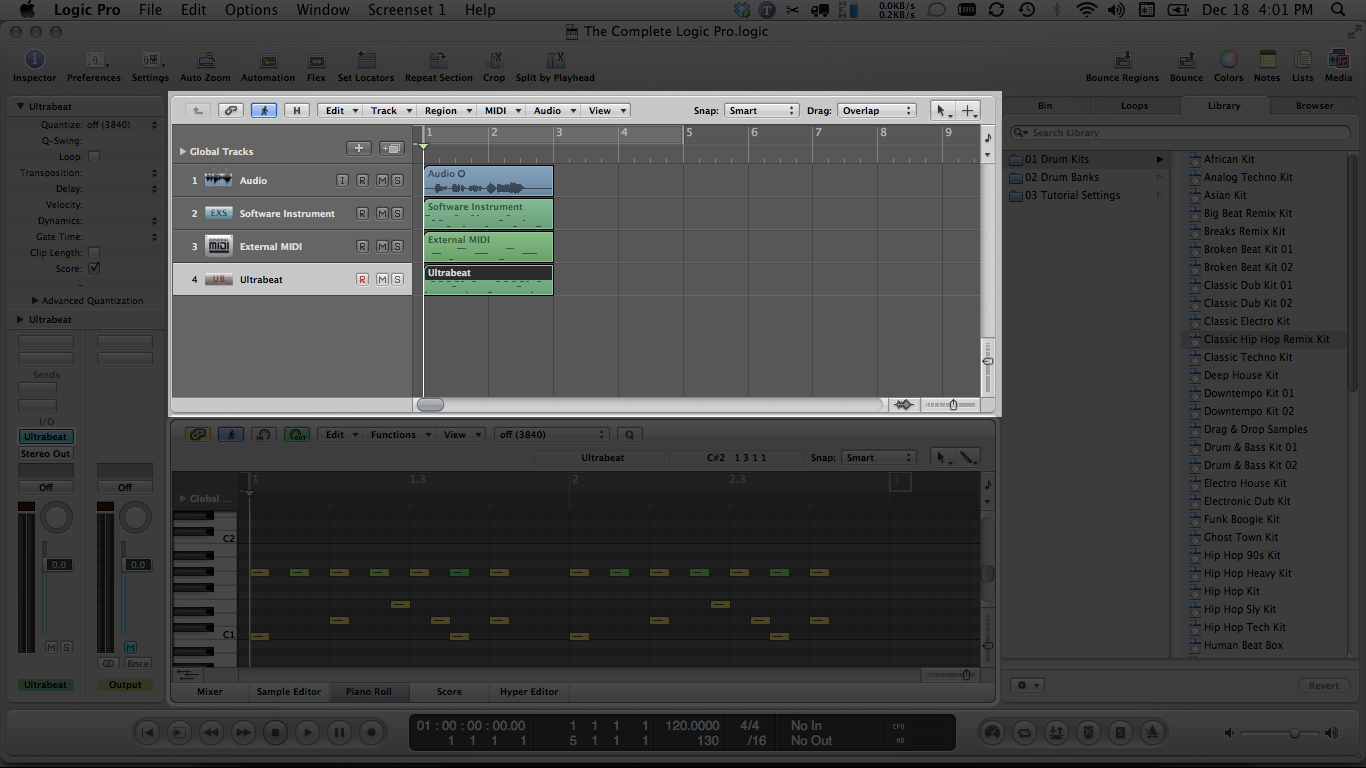Select the Split by Playhead tool

click(555, 62)
